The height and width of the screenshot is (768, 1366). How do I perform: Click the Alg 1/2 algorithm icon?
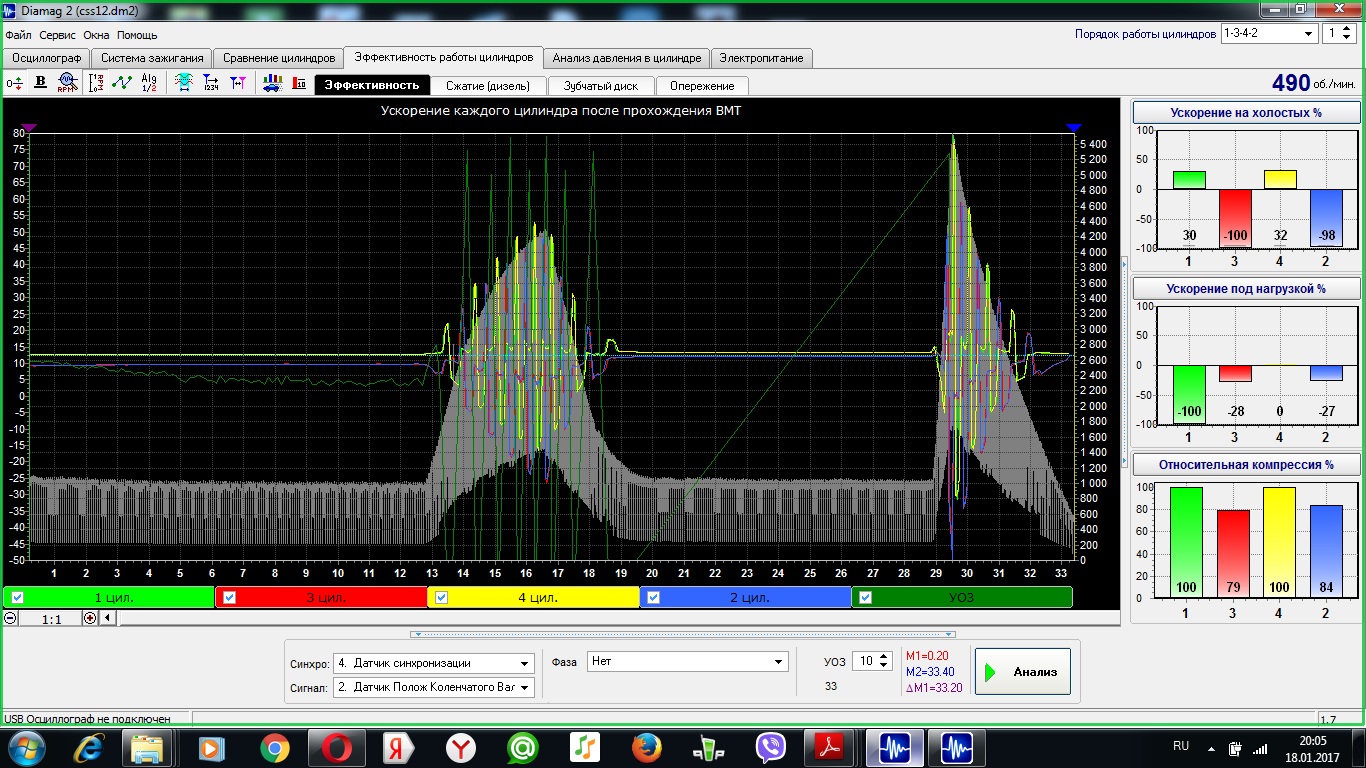coord(149,83)
